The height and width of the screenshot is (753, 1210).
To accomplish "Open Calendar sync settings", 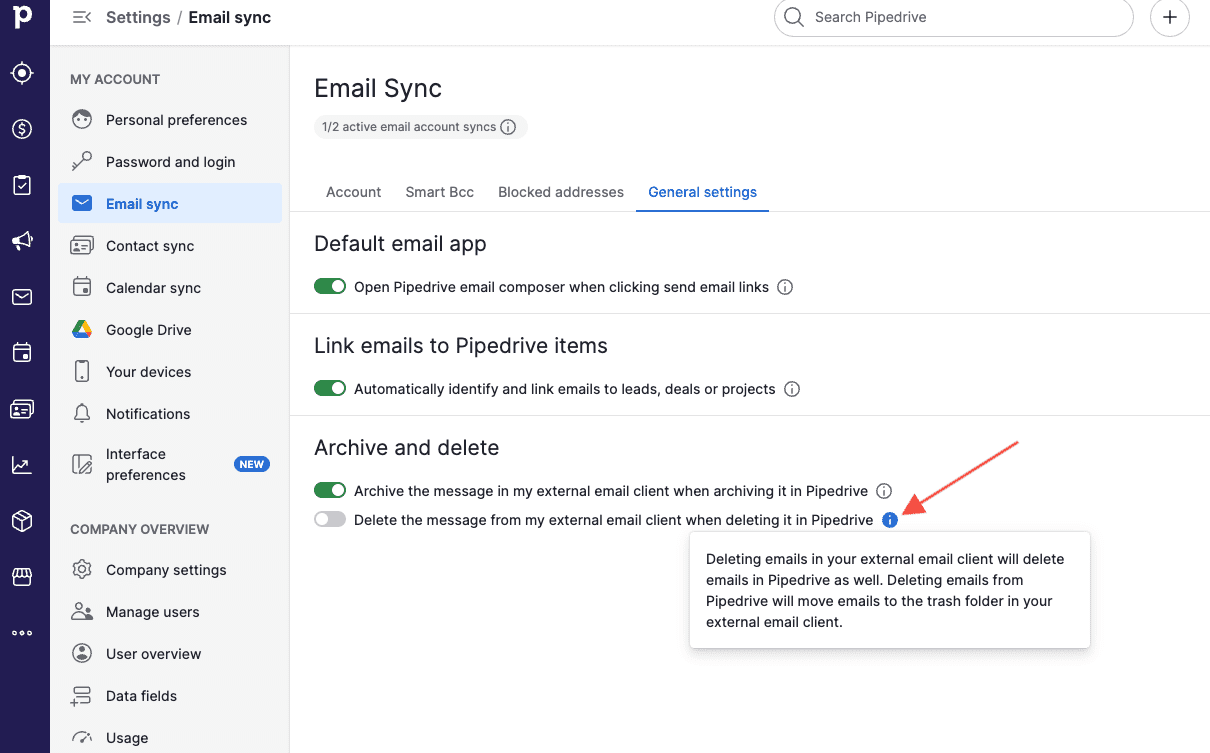I will (153, 288).
